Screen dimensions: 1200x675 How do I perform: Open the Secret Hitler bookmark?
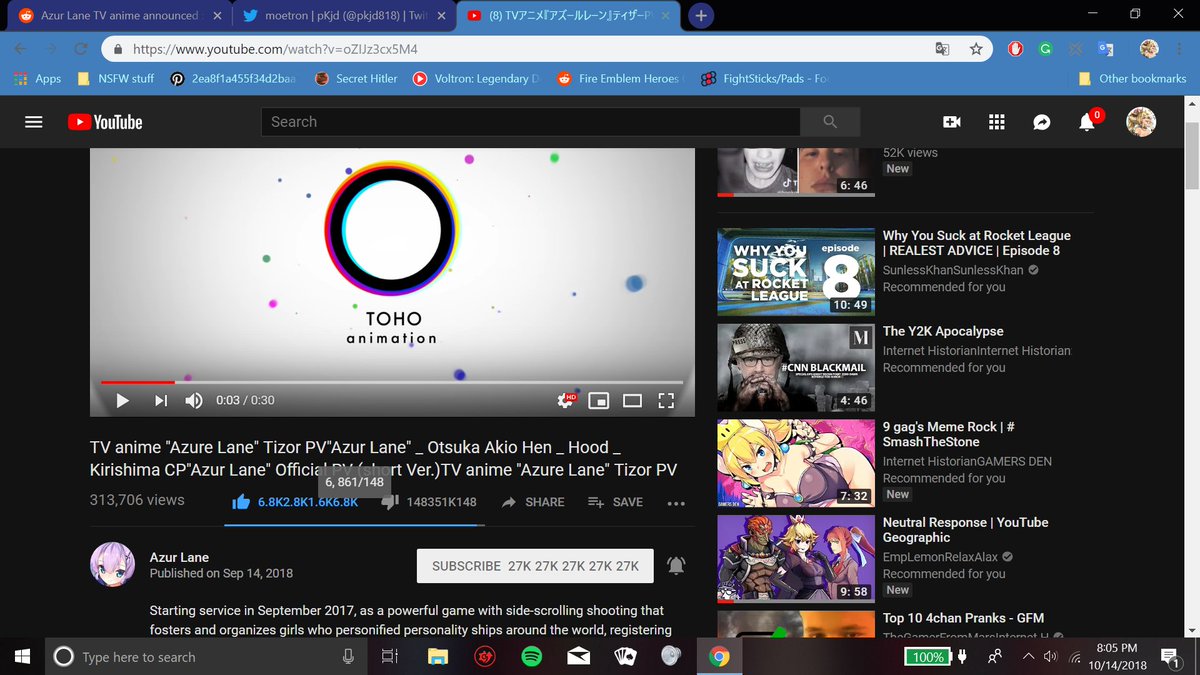356,79
